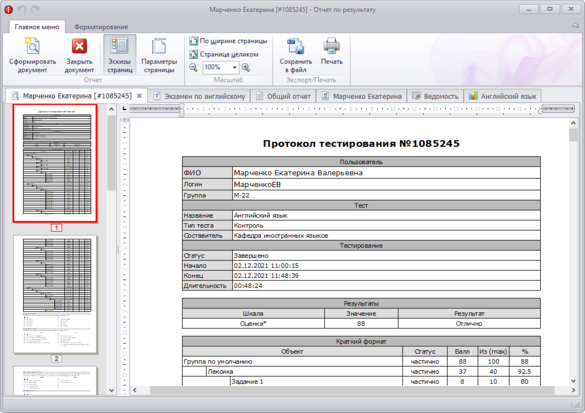Open the 100% zoom dropdown

point(234,68)
